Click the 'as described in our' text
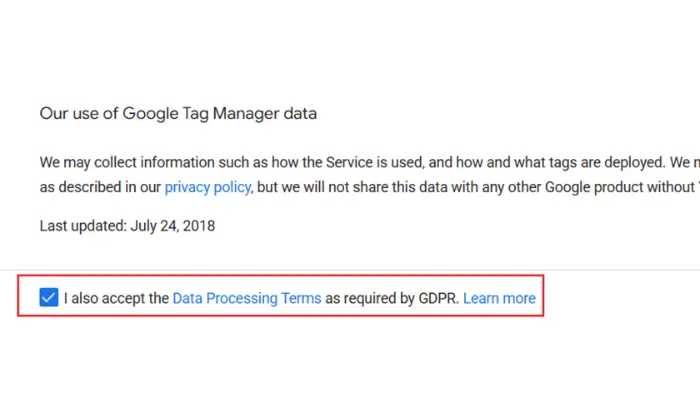 100,187
